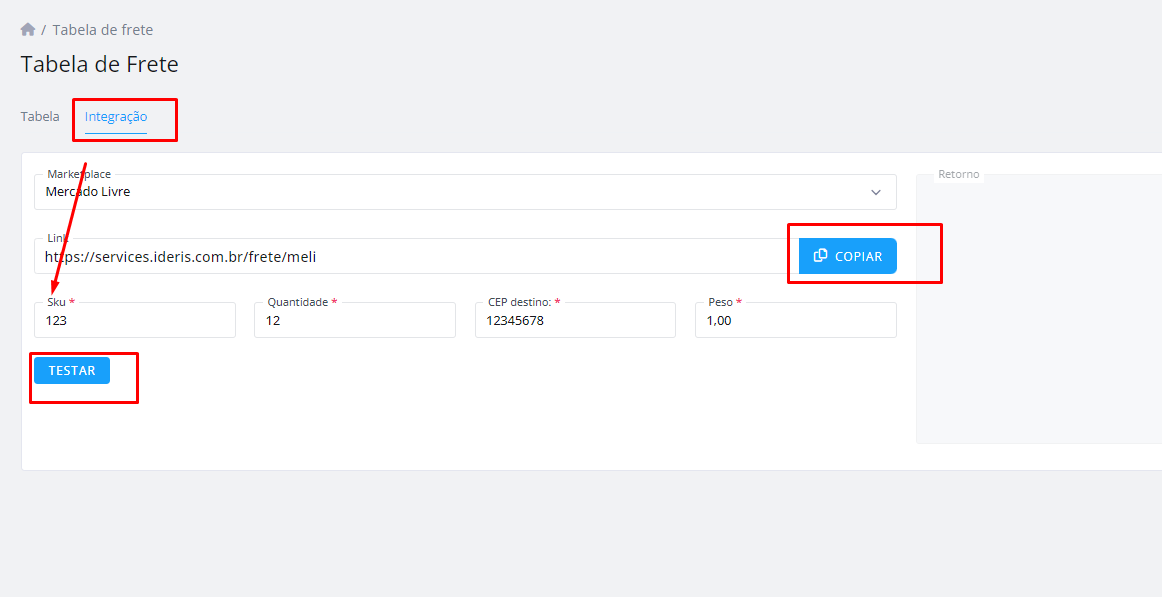This screenshot has width=1162, height=597.
Task: Click the CEP destino label text
Action: pos(519,302)
